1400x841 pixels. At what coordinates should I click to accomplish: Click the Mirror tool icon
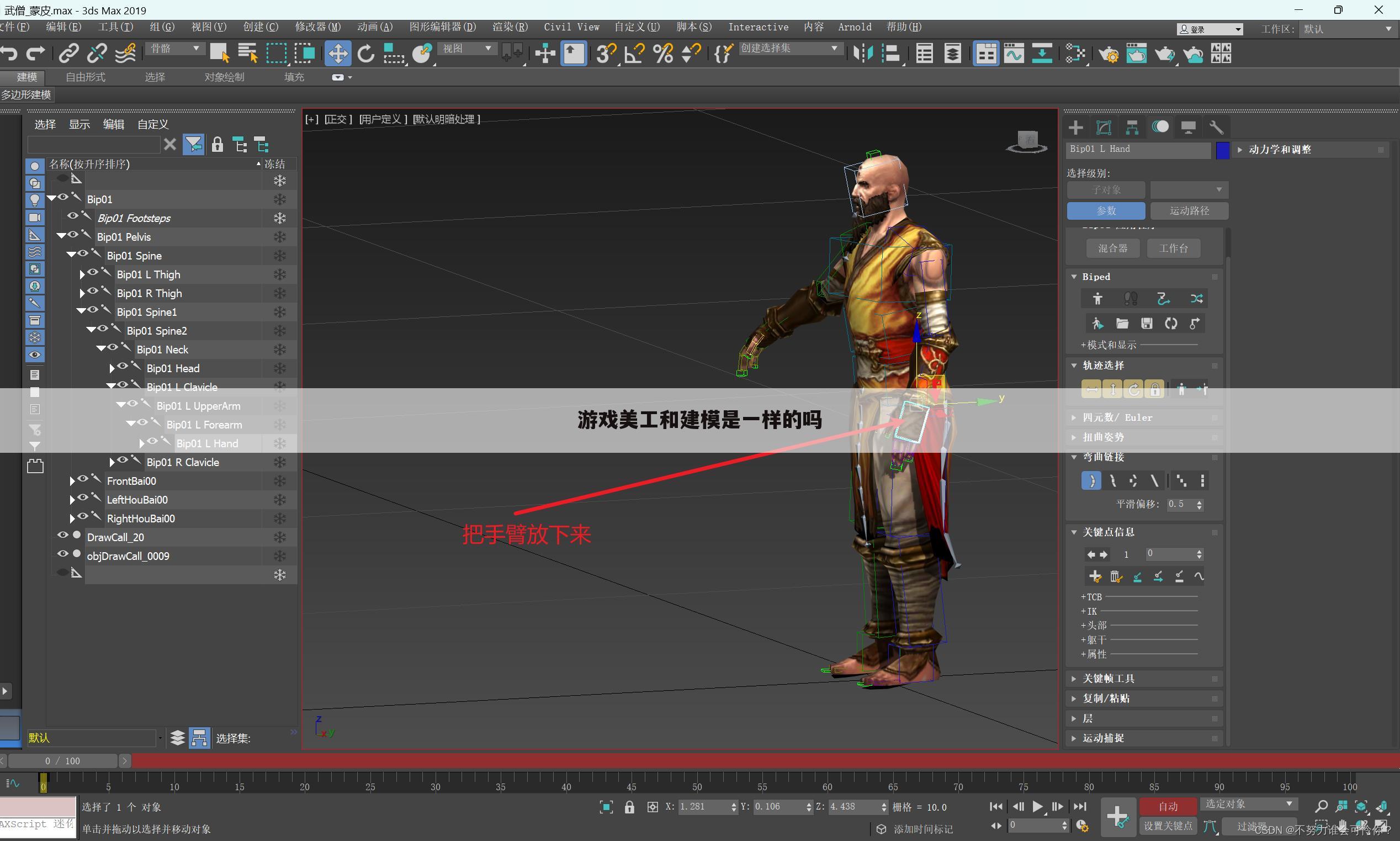click(862, 54)
